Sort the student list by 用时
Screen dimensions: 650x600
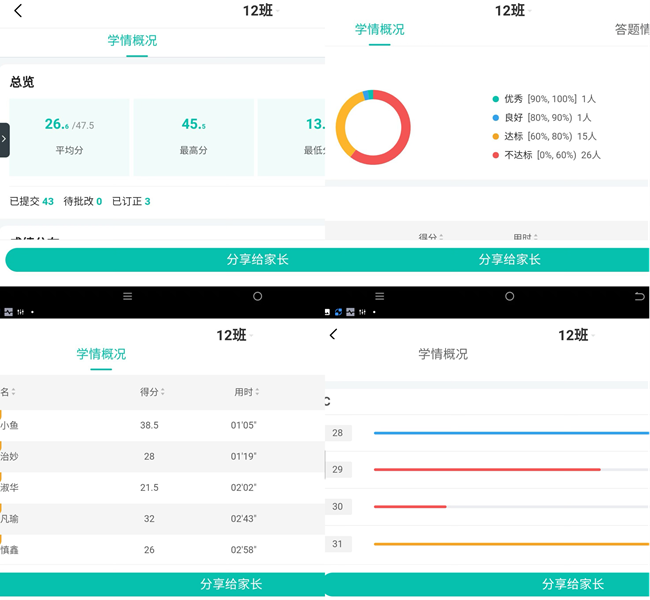245,392
